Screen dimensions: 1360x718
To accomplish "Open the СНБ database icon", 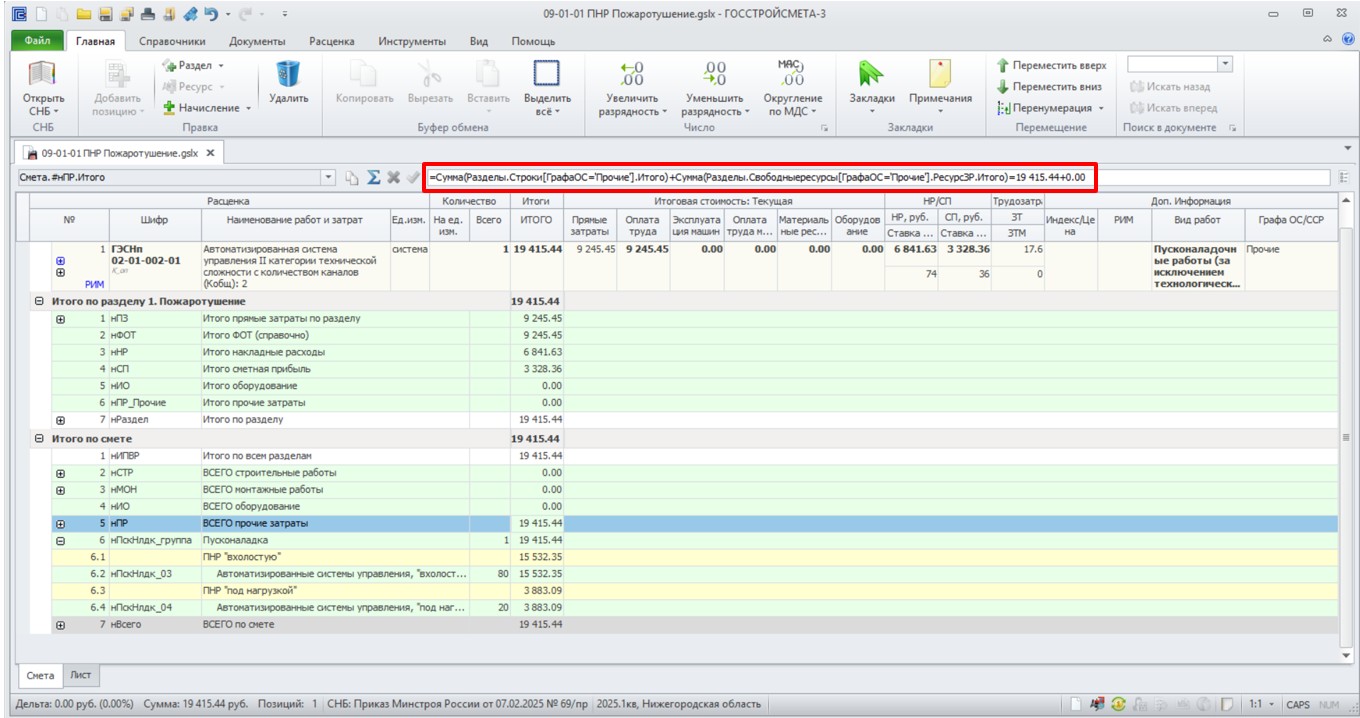I will pyautogui.click(x=43, y=75).
